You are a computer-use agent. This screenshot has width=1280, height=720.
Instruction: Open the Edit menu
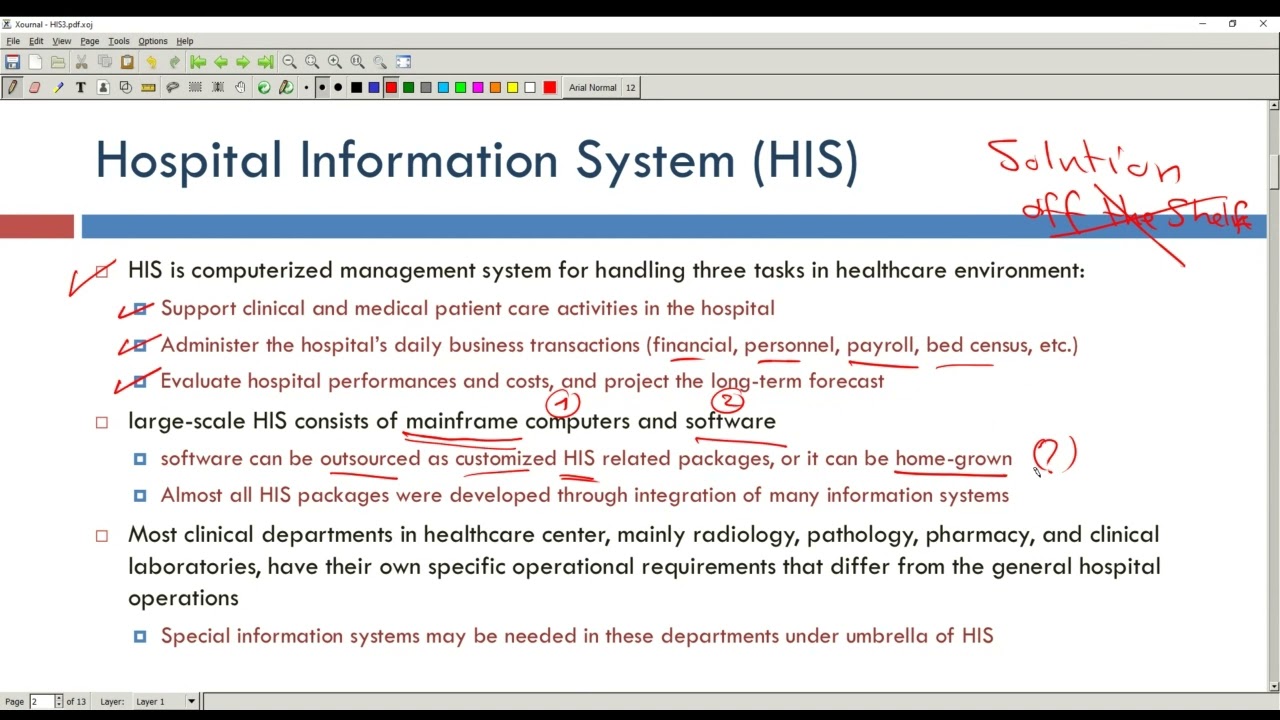click(36, 41)
